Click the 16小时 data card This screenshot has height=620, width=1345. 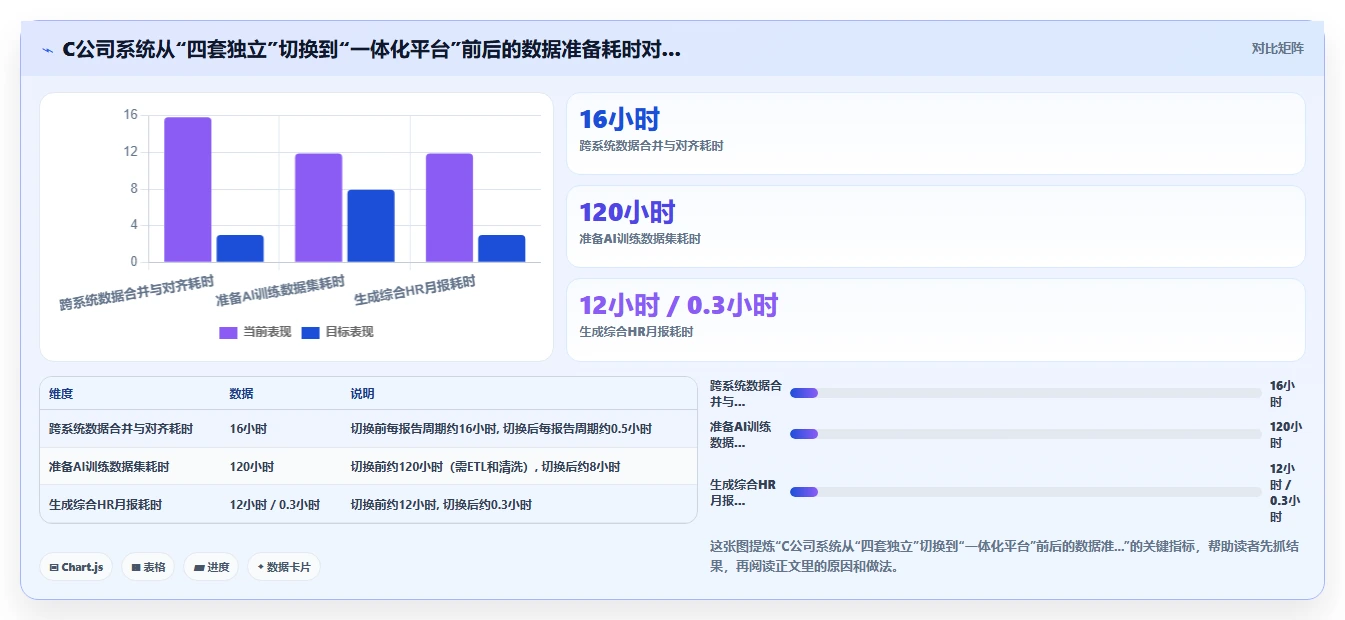(x=935, y=134)
